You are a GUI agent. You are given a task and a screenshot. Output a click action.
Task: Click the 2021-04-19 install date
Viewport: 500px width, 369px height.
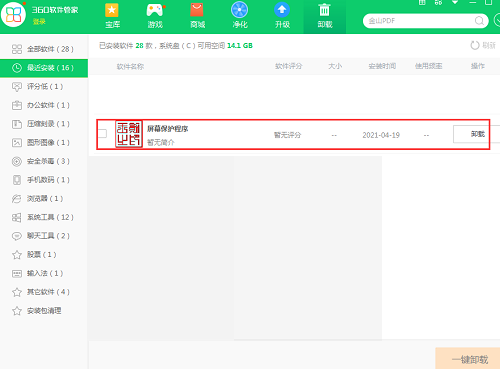tap(381, 135)
